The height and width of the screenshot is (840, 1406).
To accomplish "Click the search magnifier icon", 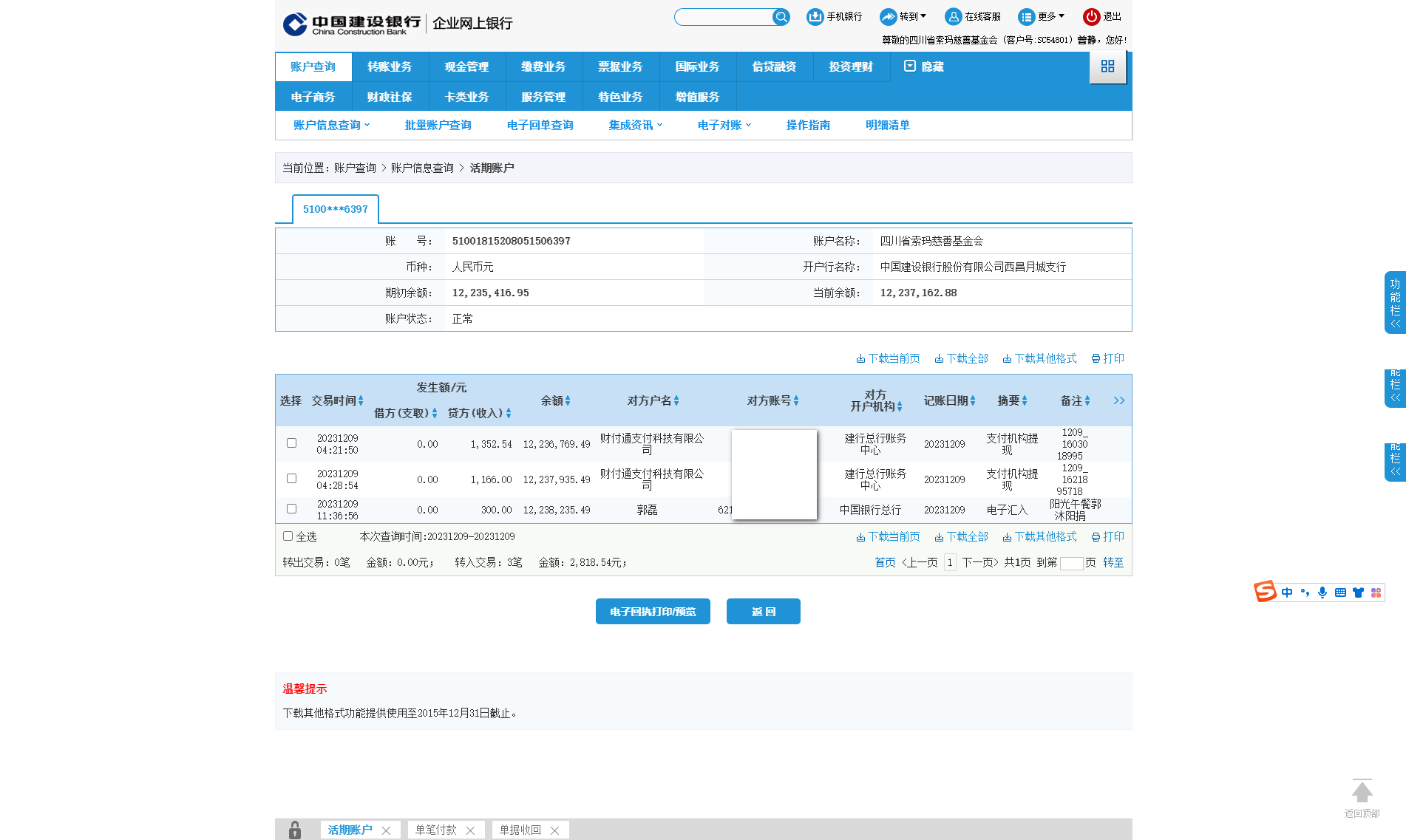I will point(781,17).
